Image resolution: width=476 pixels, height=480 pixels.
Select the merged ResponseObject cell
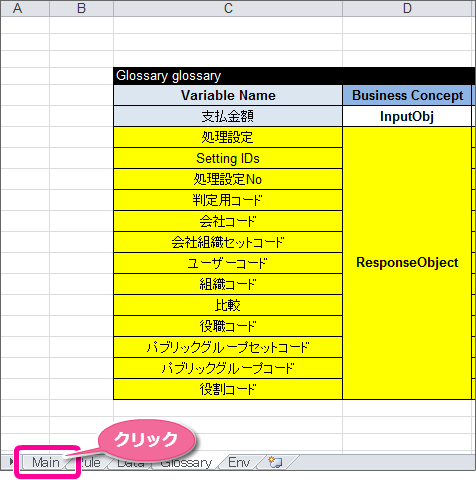coord(407,263)
